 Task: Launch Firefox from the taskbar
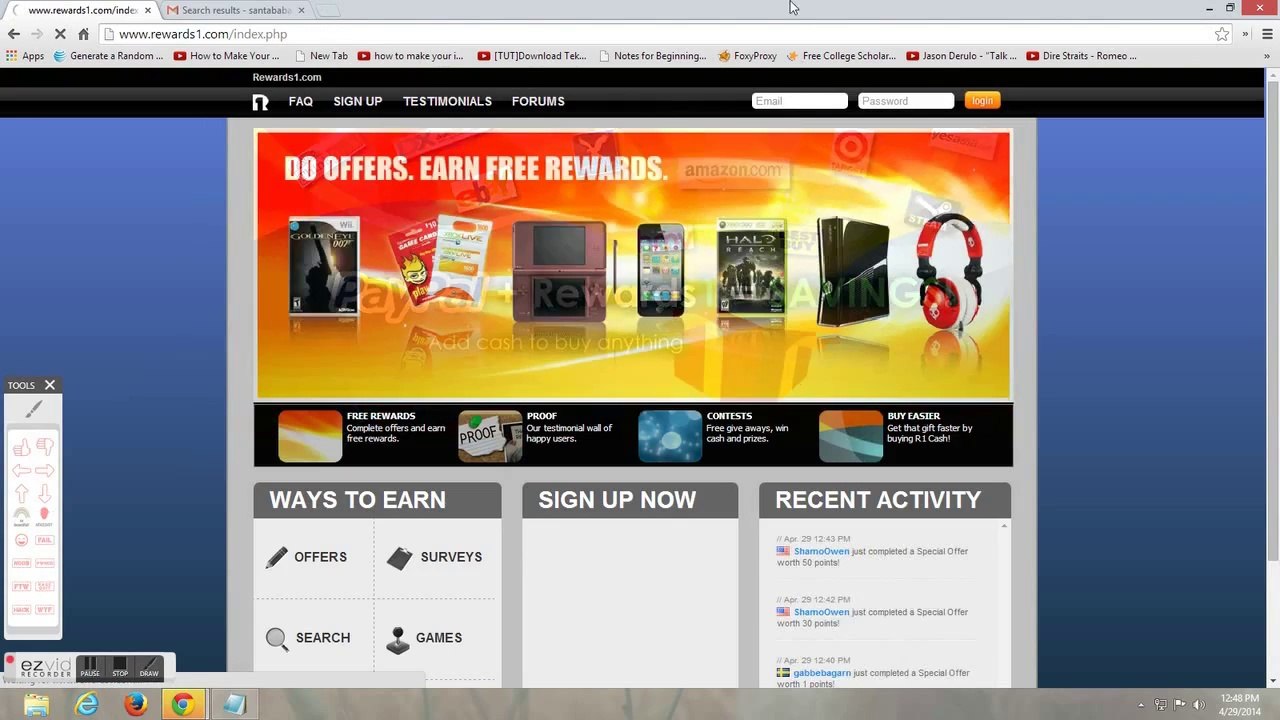click(135, 704)
